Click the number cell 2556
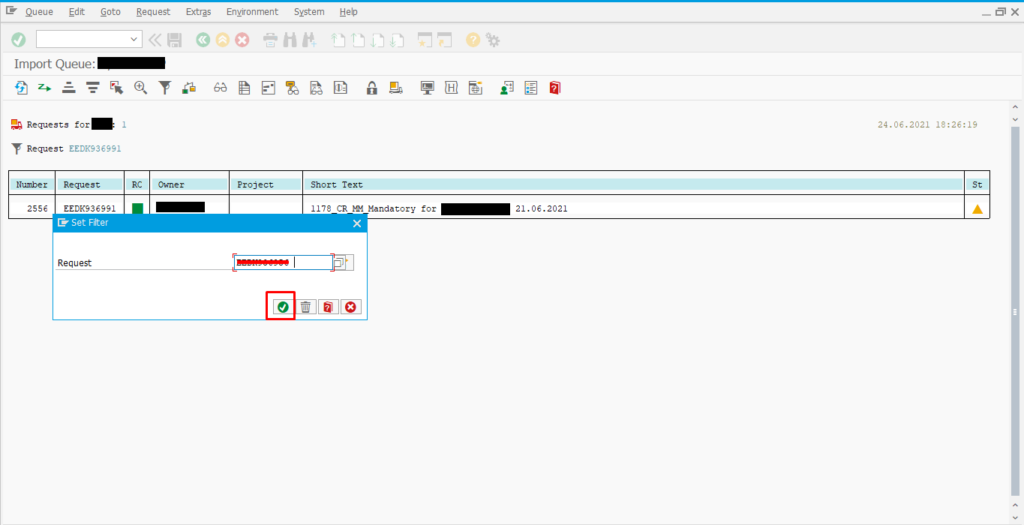 pos(37,209)
